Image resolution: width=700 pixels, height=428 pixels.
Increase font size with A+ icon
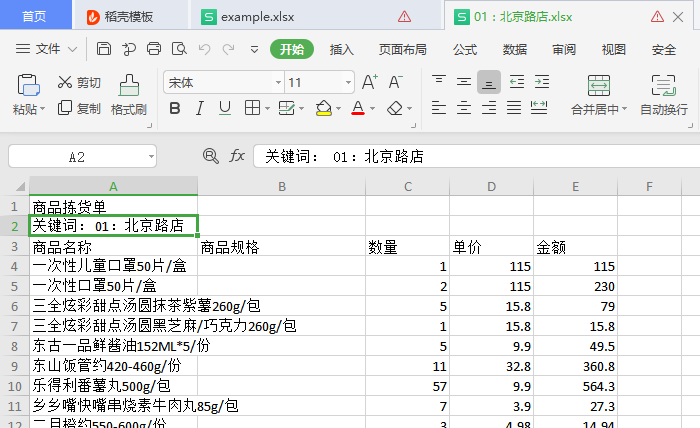[370, 82]
